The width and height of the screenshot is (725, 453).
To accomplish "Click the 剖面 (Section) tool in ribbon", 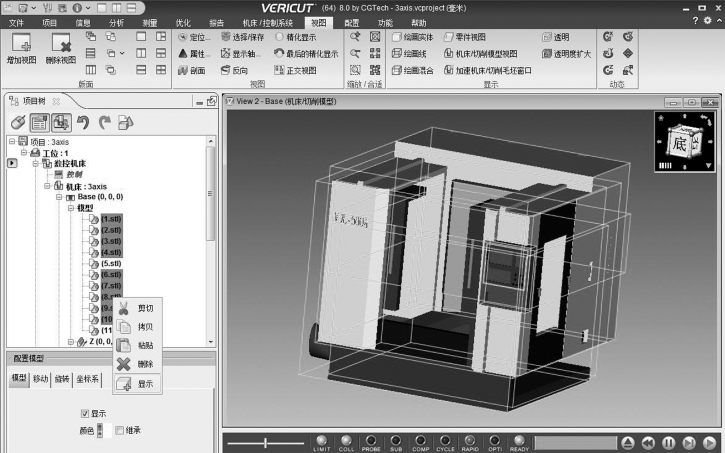I will coord(190,71).
